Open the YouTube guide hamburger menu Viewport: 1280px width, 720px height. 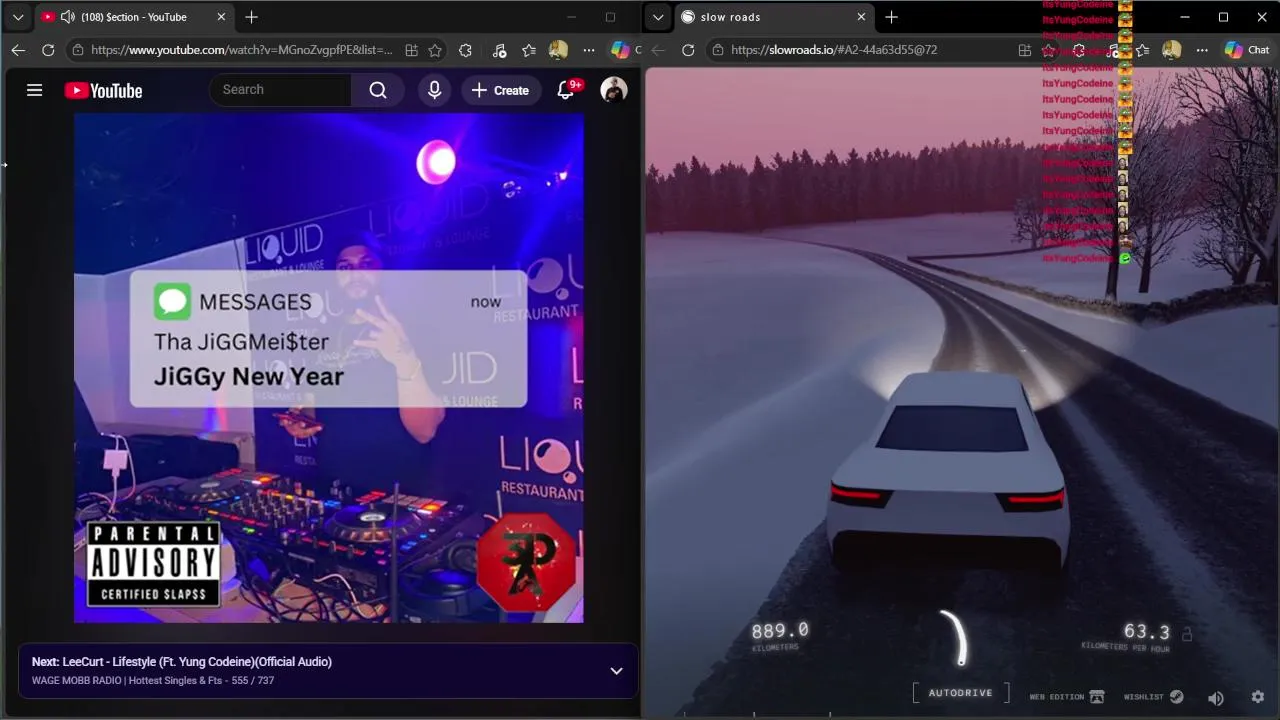(34, 90)
